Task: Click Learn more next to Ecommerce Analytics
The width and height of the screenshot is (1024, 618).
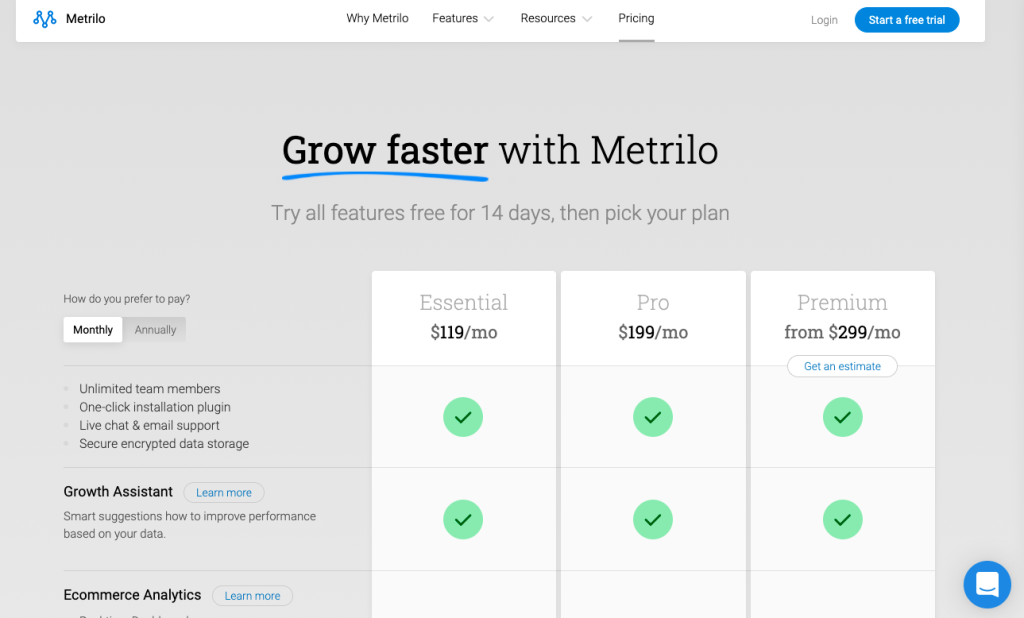Action: 252,596
